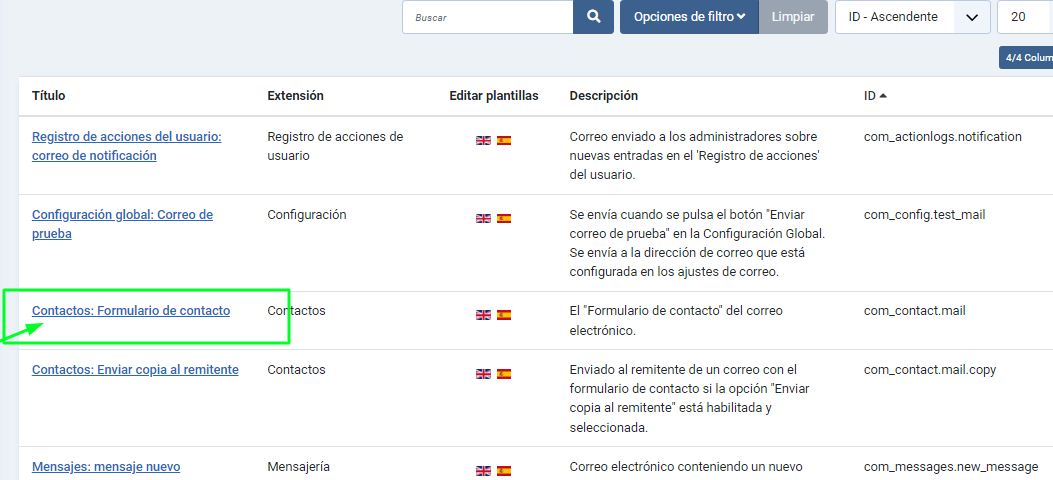Open Spanish flag for Configuración global row
Screen dimensions: 1053x480
pos(504,218)
